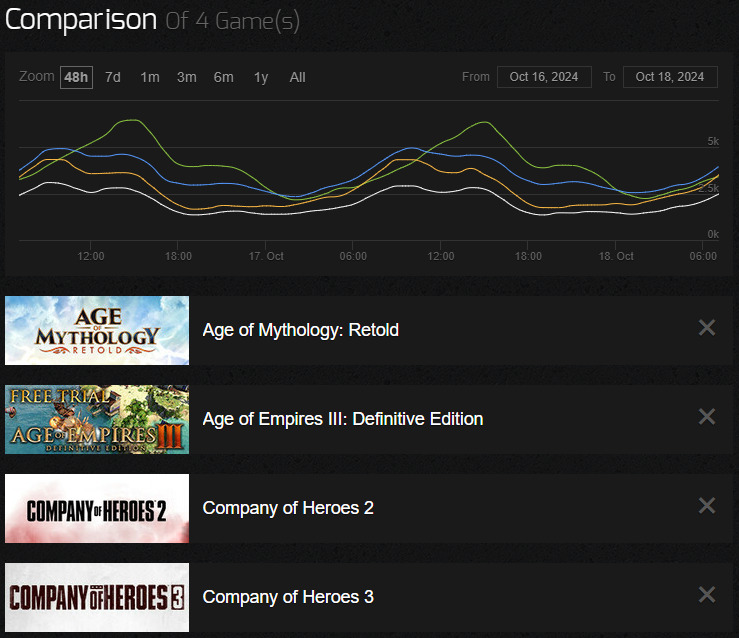Click the Company of Heroes 3 title

288,597
